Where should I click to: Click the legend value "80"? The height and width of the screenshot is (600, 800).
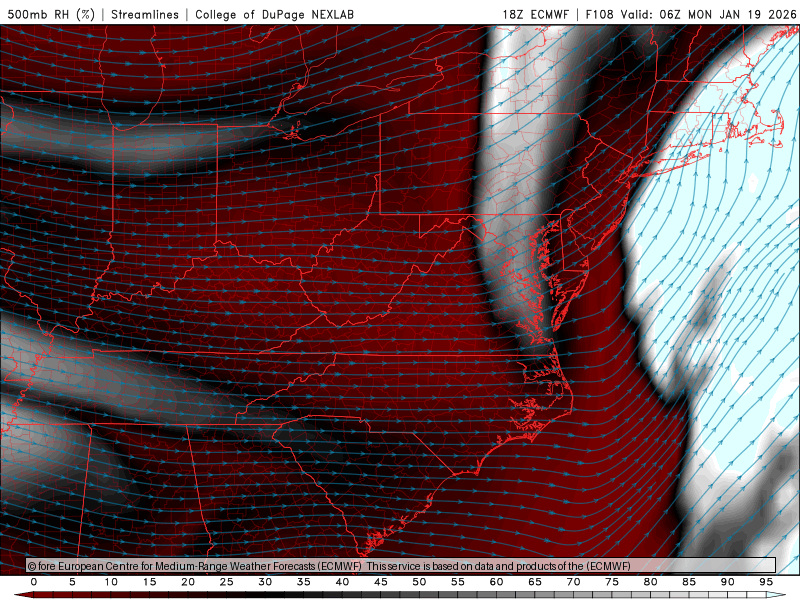(x=651, y=582)
